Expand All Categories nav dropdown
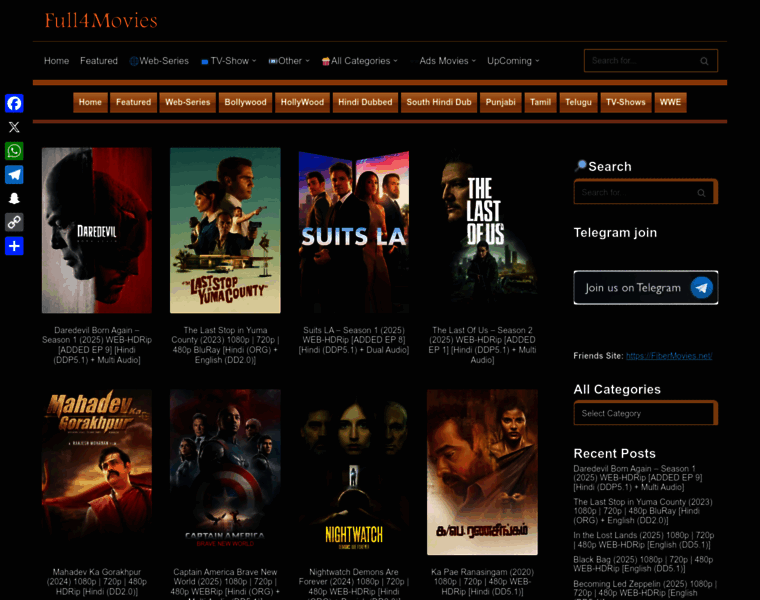The image size is (760, 600). [360, 61]
